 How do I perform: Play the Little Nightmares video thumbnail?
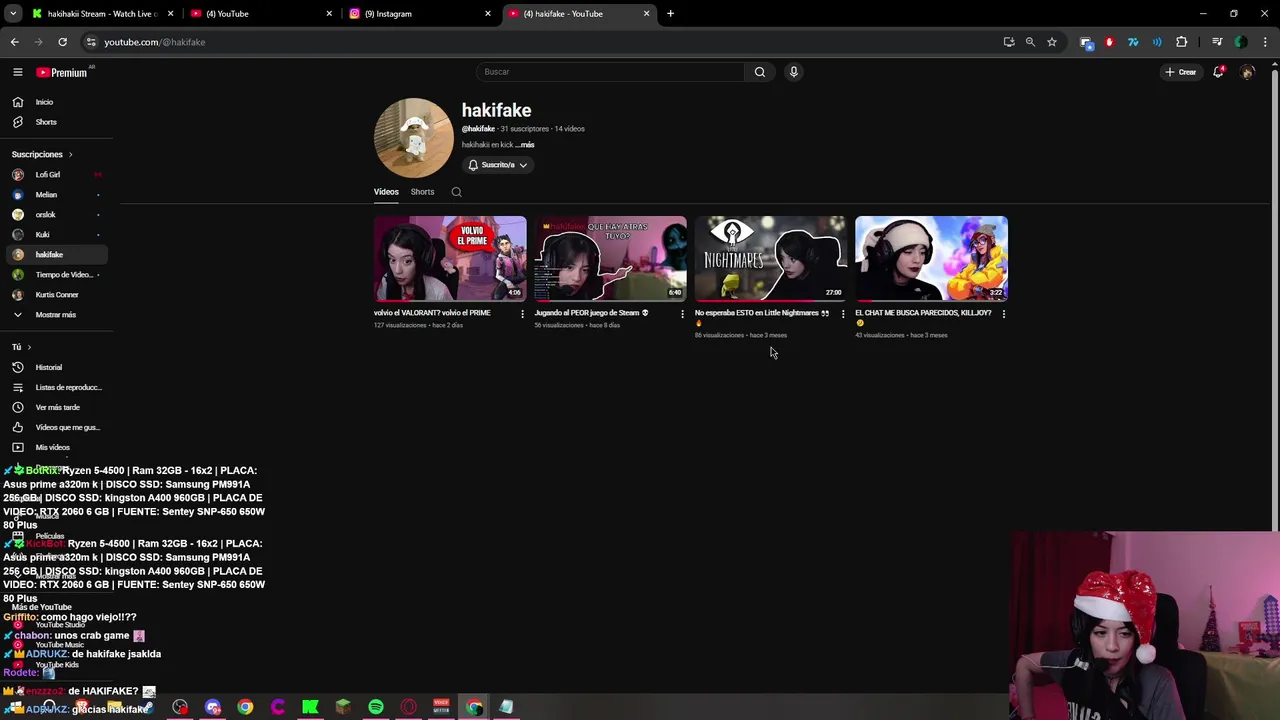(771, 258)
